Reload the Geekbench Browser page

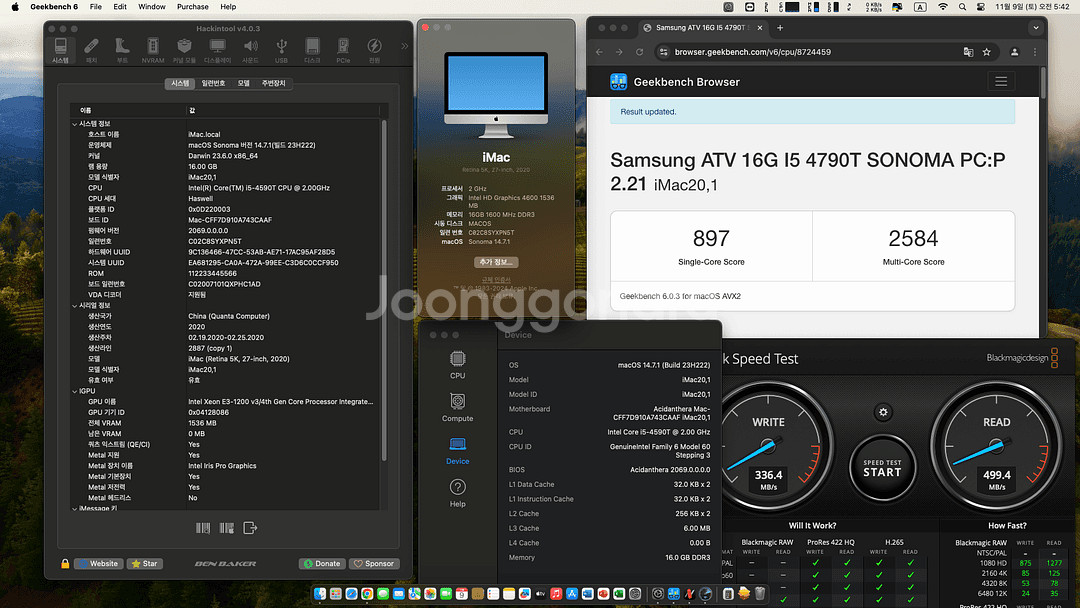pos(639,52)
